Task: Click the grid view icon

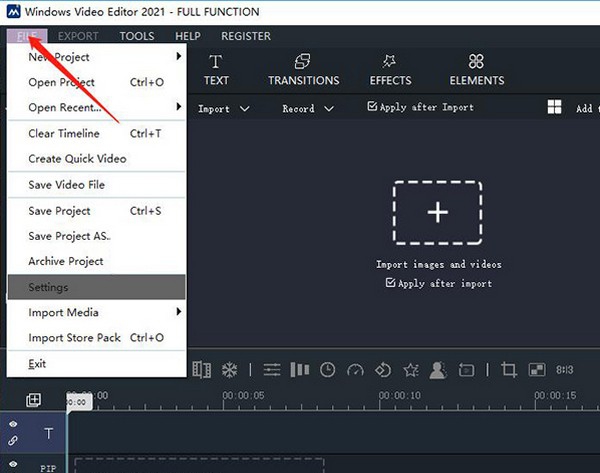Action: coord(554,107)
